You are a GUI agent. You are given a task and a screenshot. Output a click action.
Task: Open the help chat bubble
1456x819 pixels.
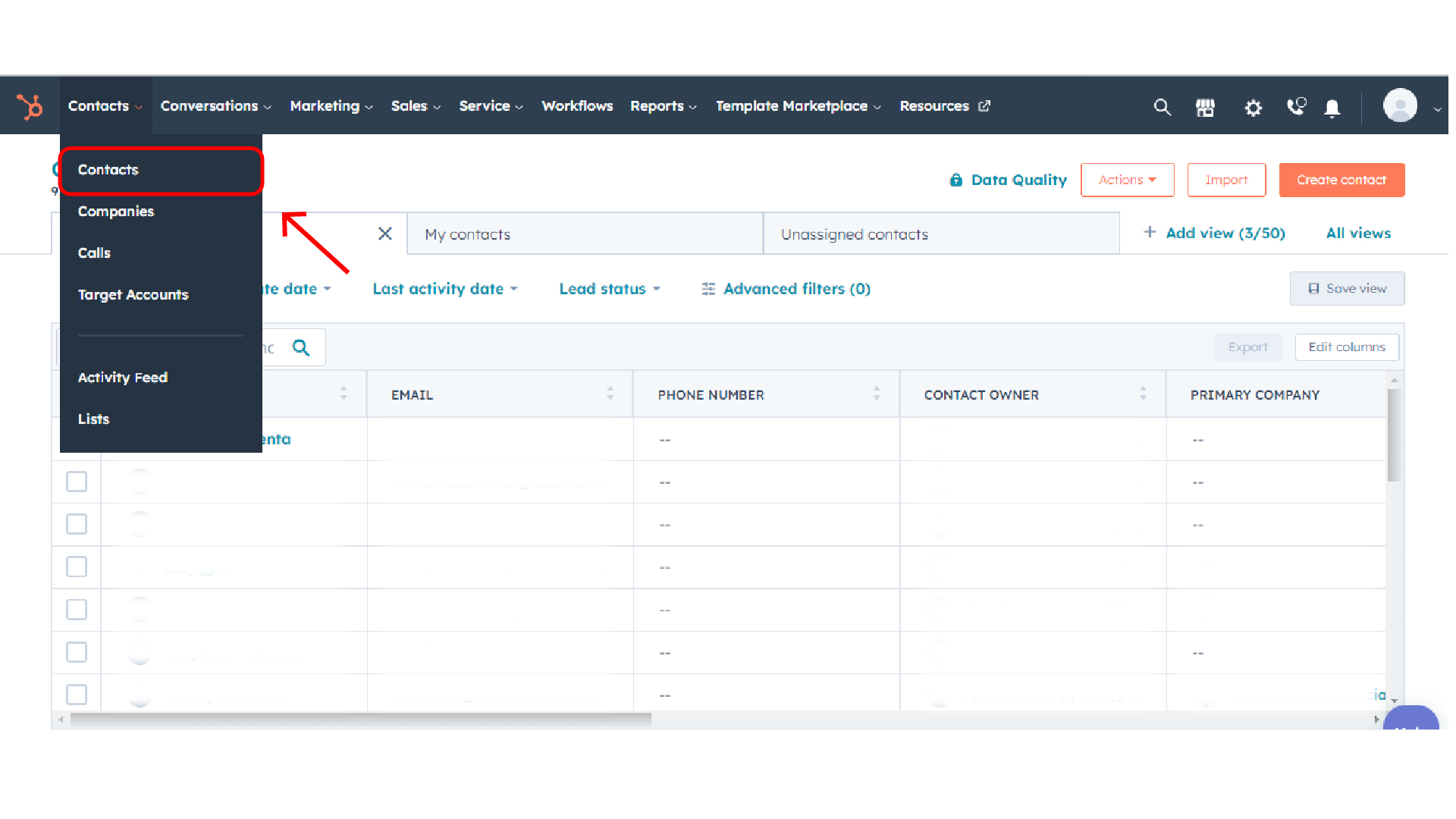tap(1410, 718)
